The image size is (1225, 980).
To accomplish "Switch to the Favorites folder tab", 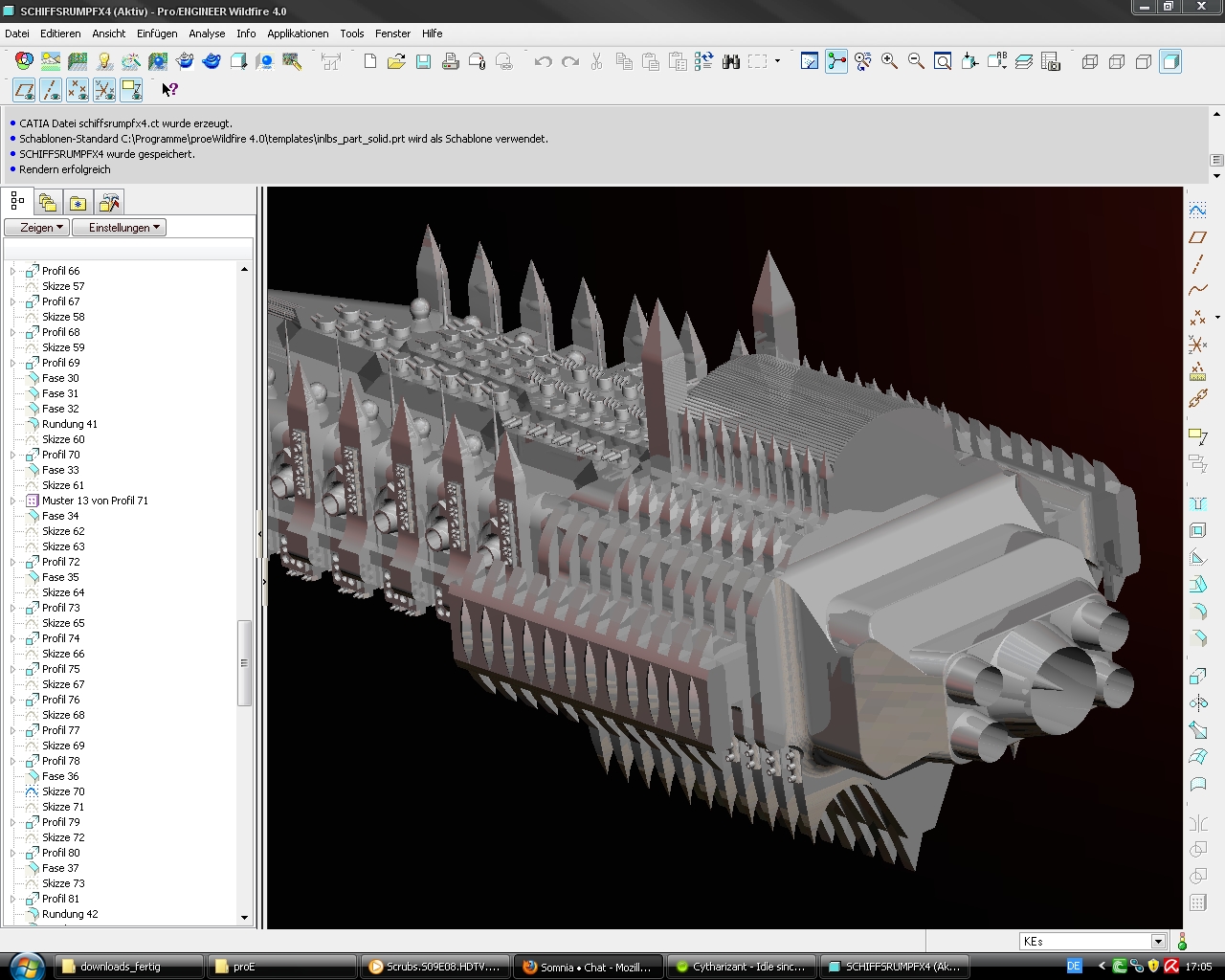I will 78,203.
